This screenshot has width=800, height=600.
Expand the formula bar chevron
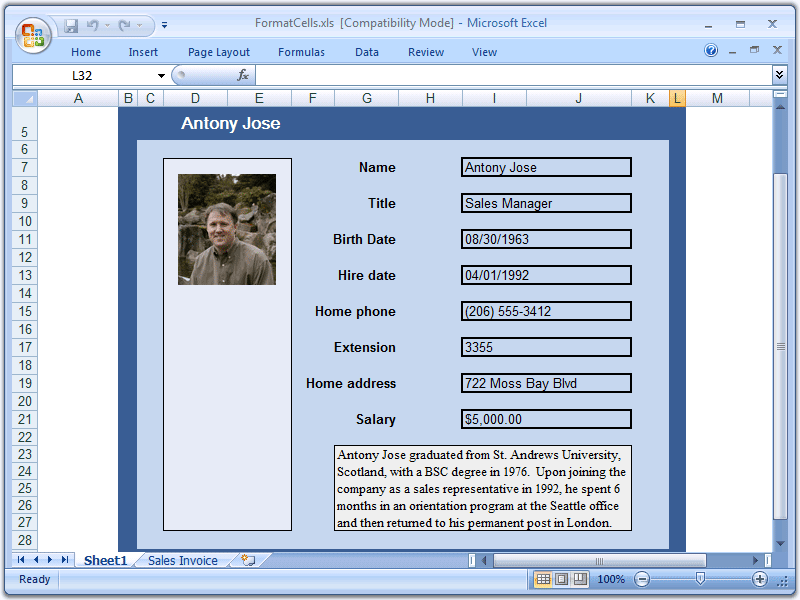click(x=779, y=75)
